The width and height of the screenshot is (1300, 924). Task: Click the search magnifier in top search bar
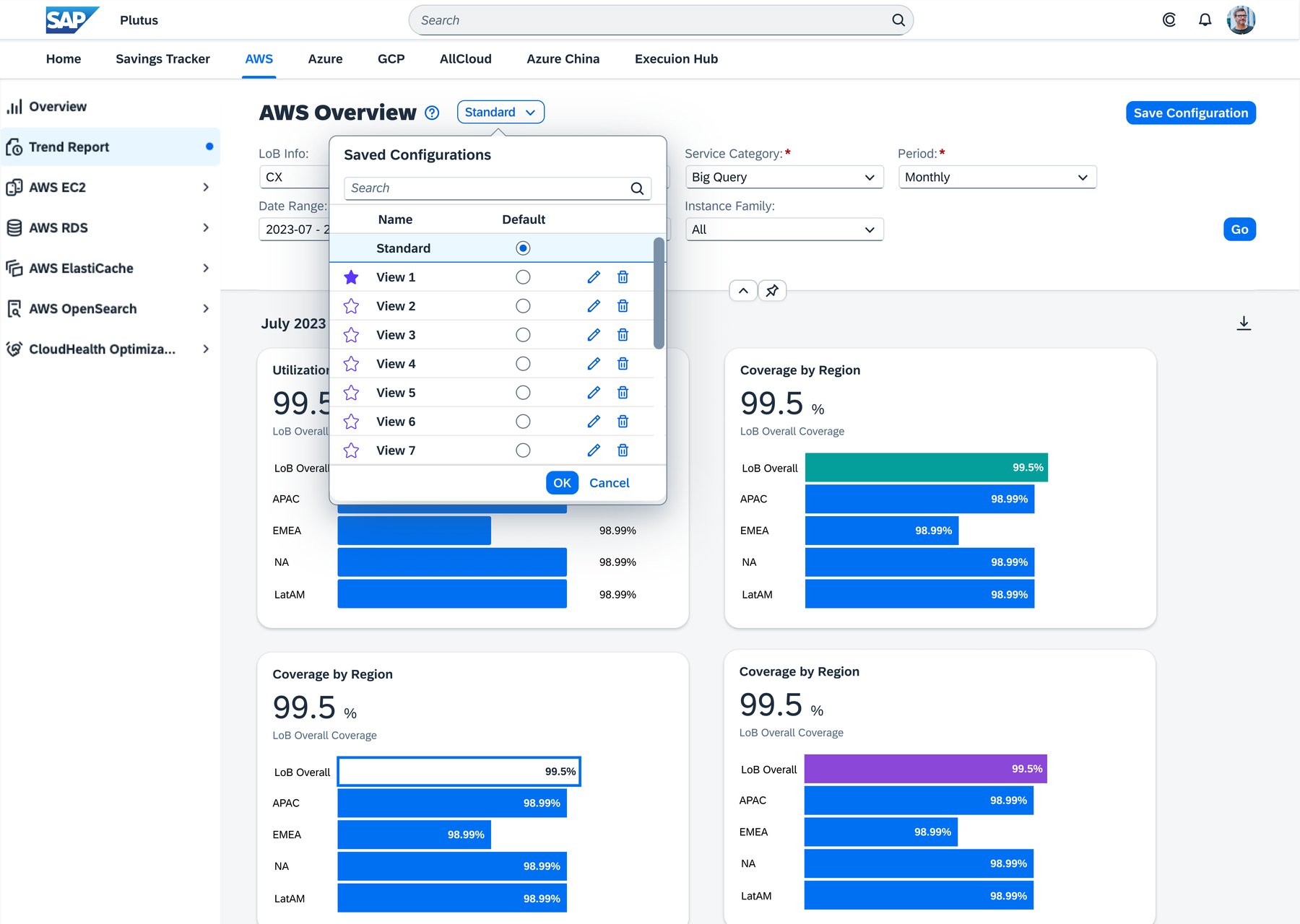898,20
